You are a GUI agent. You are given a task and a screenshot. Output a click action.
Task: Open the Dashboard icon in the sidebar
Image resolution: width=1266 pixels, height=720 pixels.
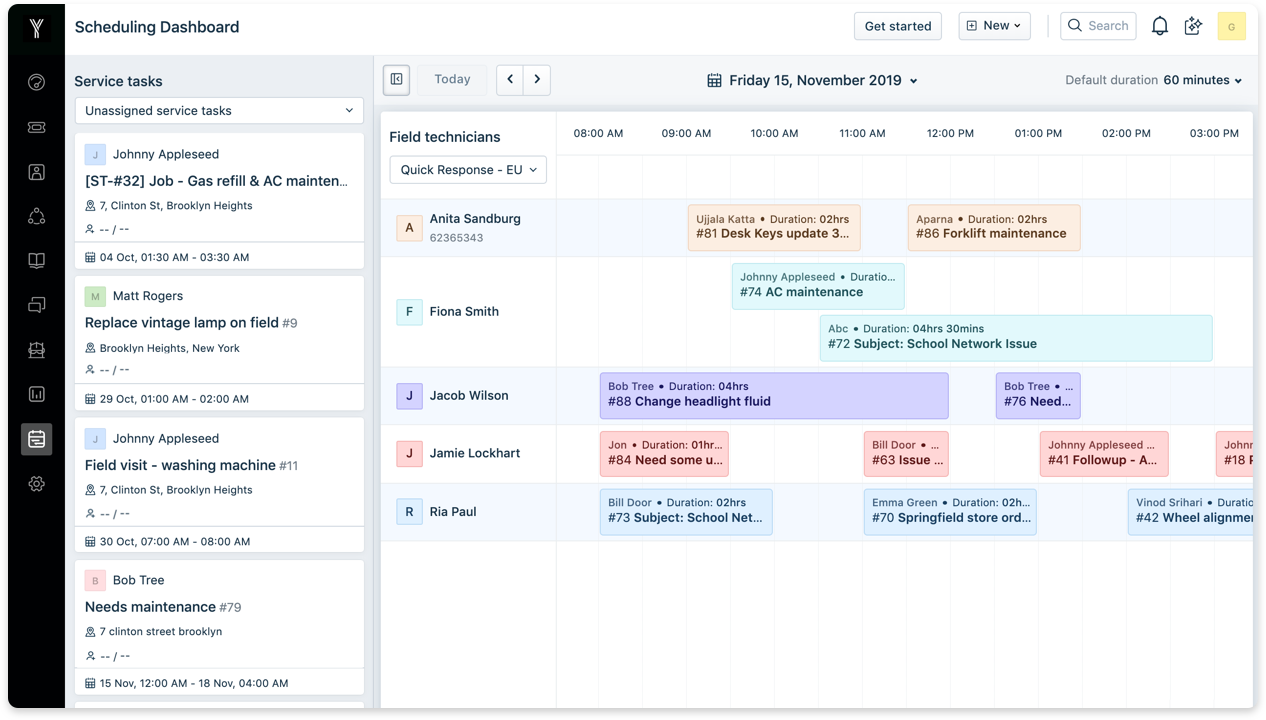tap(36, 82)
